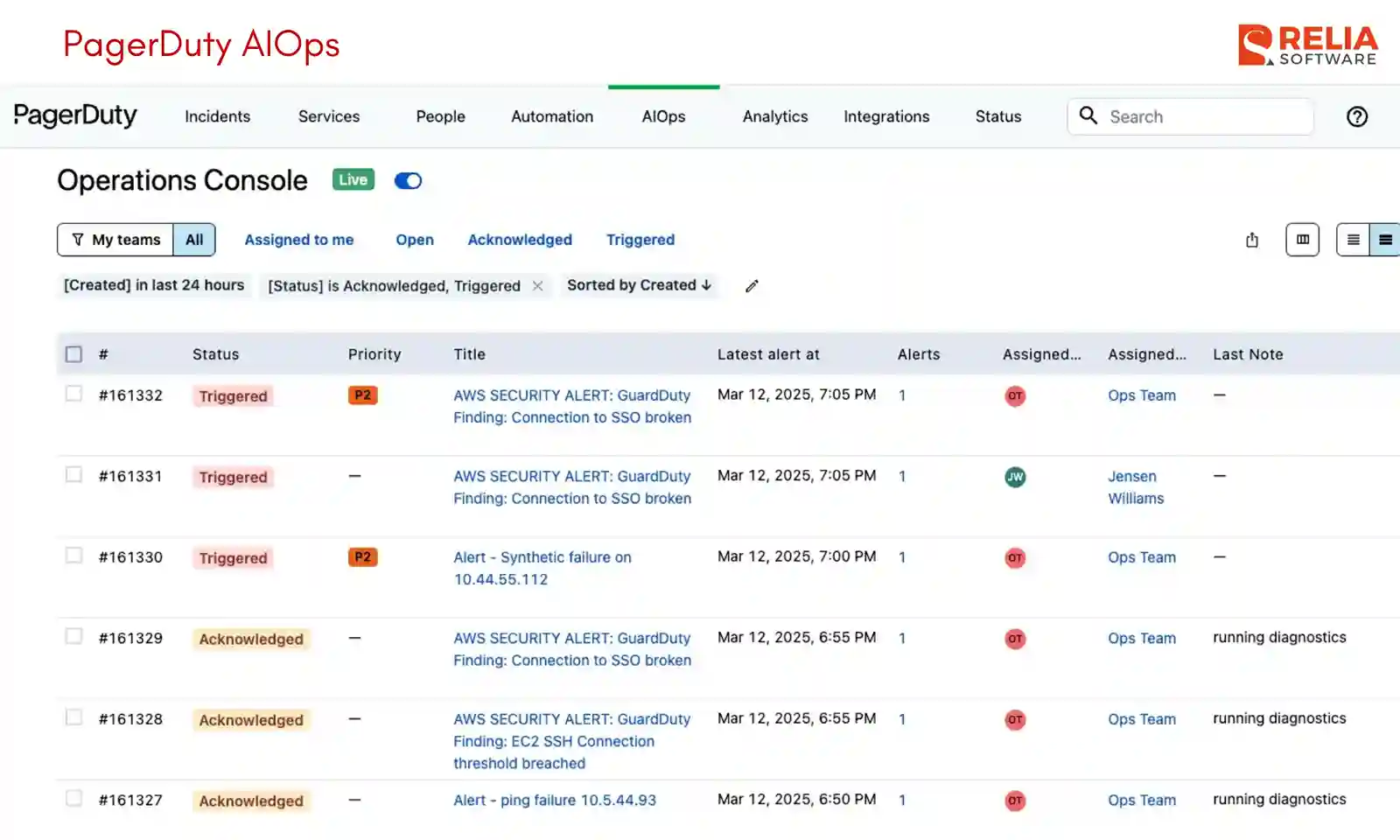
Task: Click the JW assignee avatar on incident #161331
Action: (1015, 477)
